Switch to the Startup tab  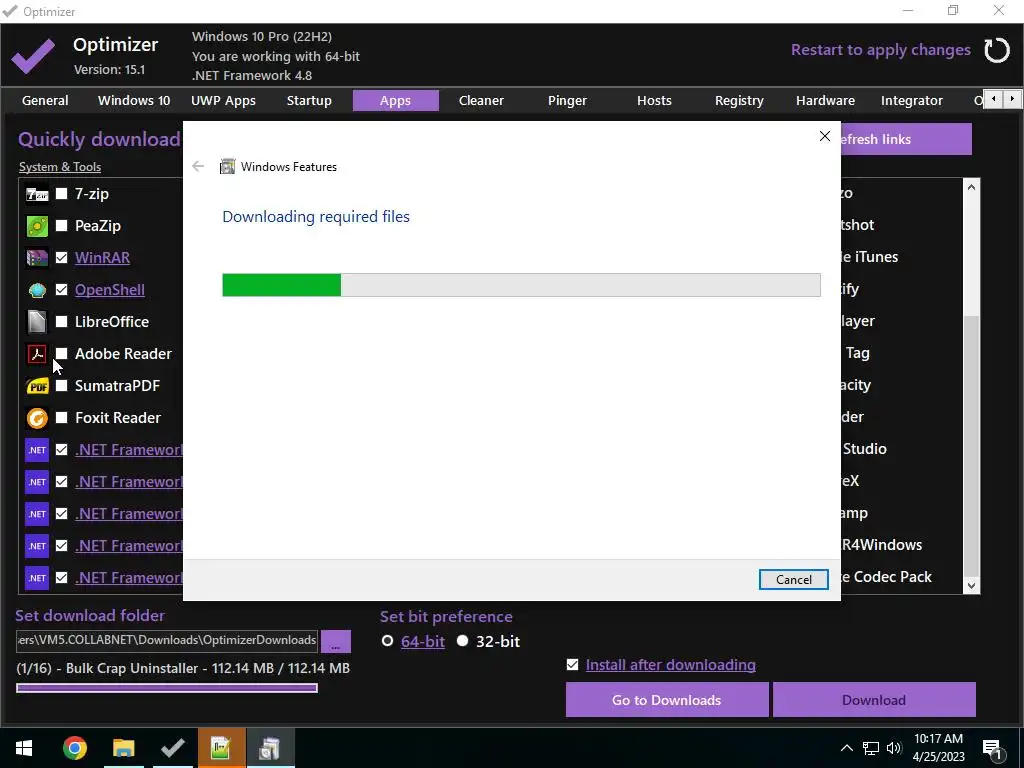[309, 101]
